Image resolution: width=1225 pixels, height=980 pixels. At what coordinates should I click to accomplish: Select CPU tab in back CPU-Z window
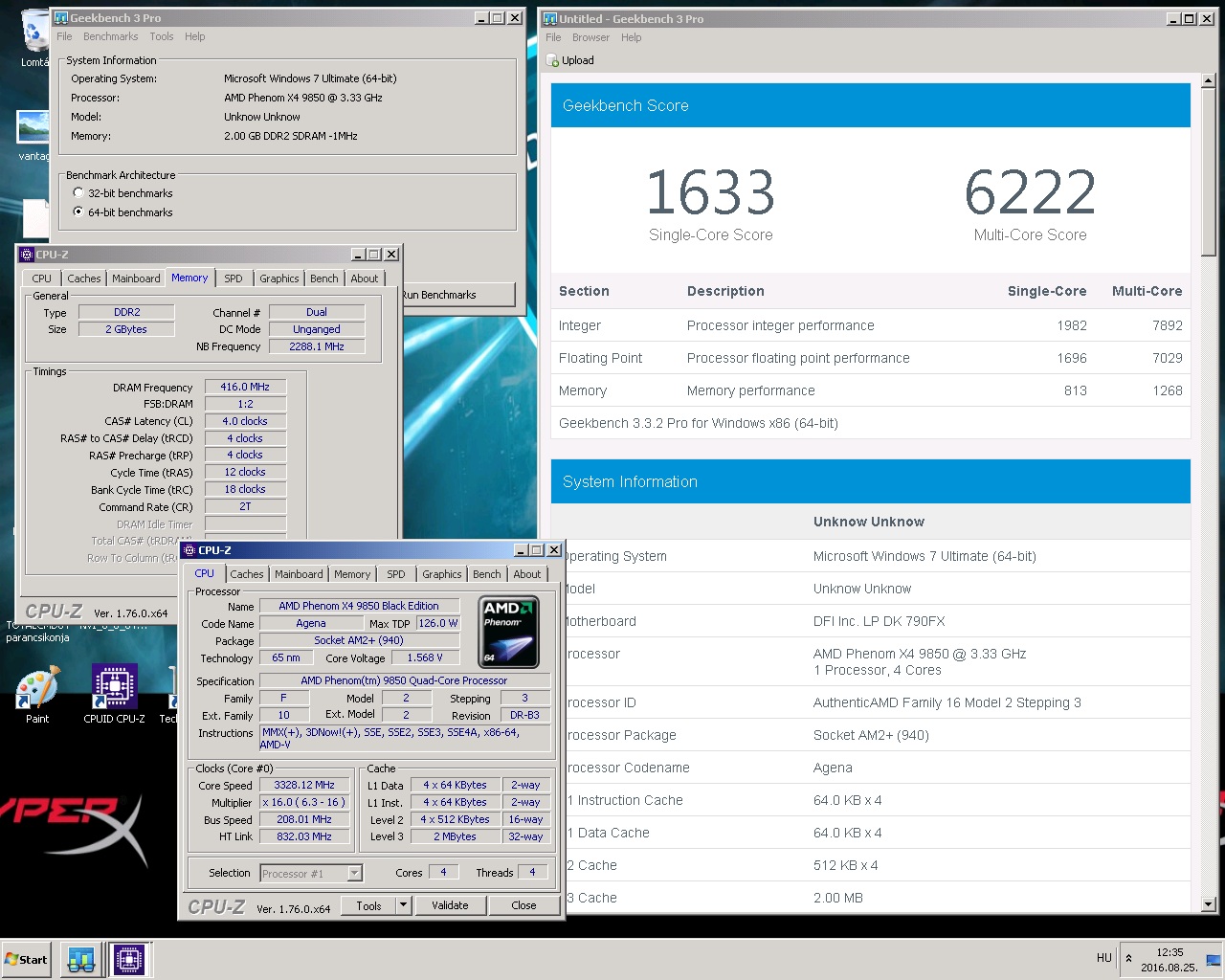coord(42,278)
